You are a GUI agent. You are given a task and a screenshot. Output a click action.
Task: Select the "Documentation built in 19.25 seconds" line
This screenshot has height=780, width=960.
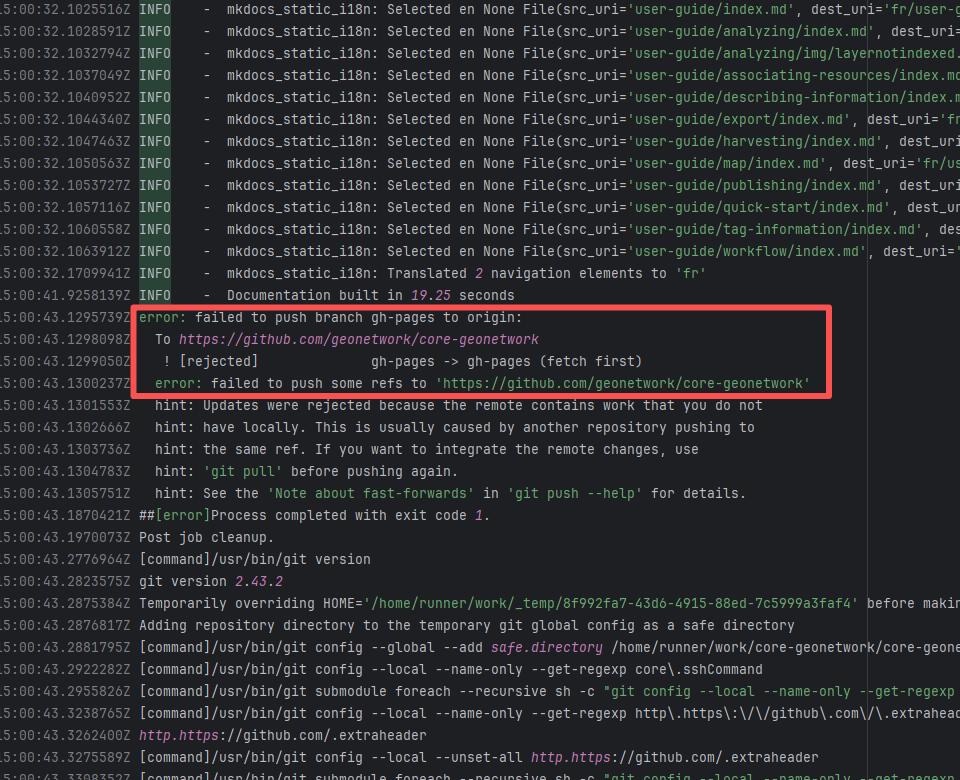[370, 296]
